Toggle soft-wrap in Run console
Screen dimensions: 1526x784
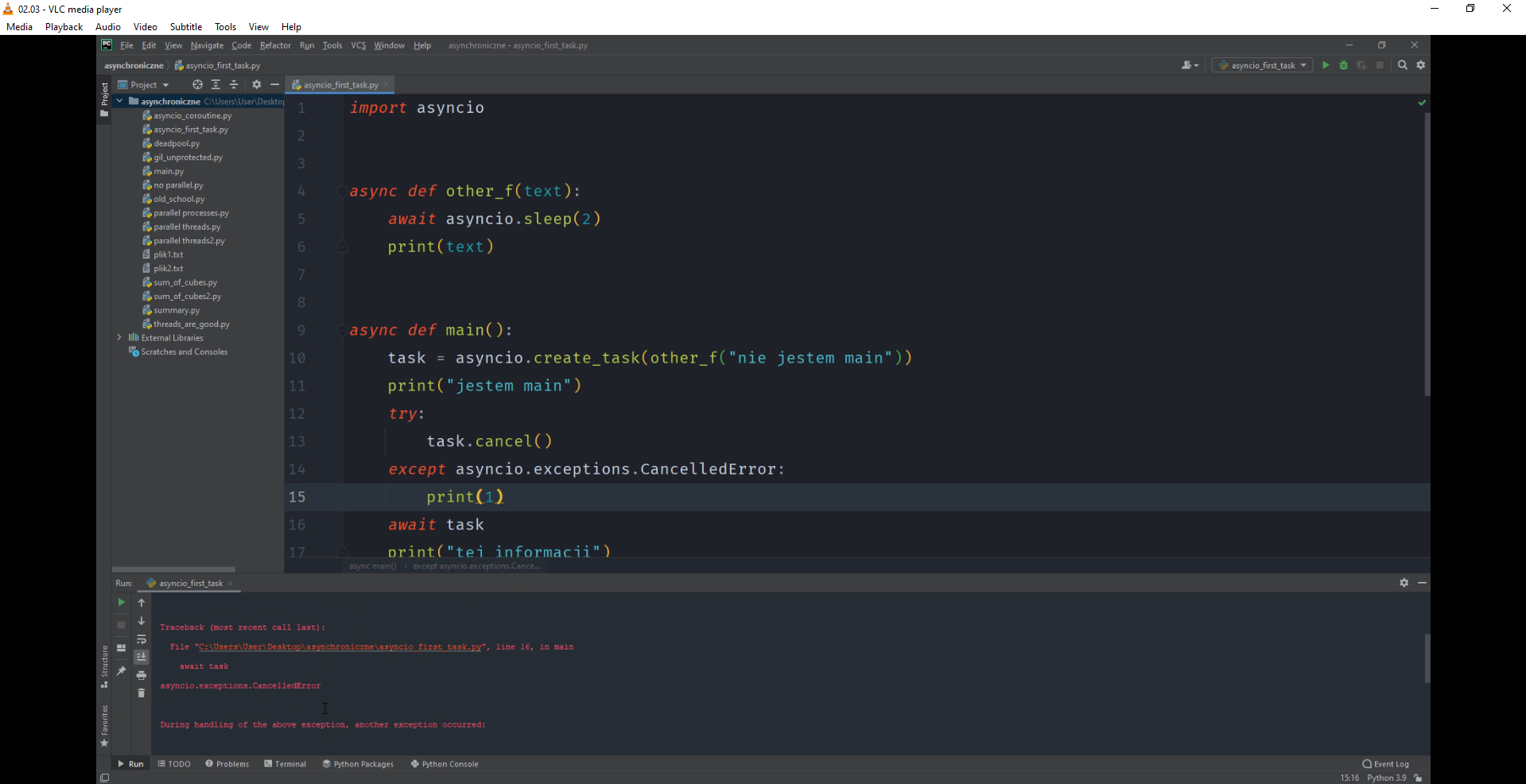(142, 639)
